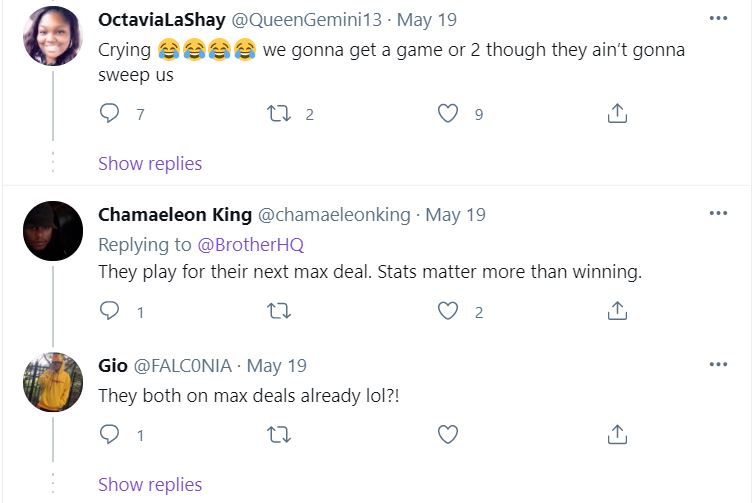Image resolution: width=752 pixels, height=503 pixels.
Task: Like Chamaeleon King's tweet
Action: (448, 312)
